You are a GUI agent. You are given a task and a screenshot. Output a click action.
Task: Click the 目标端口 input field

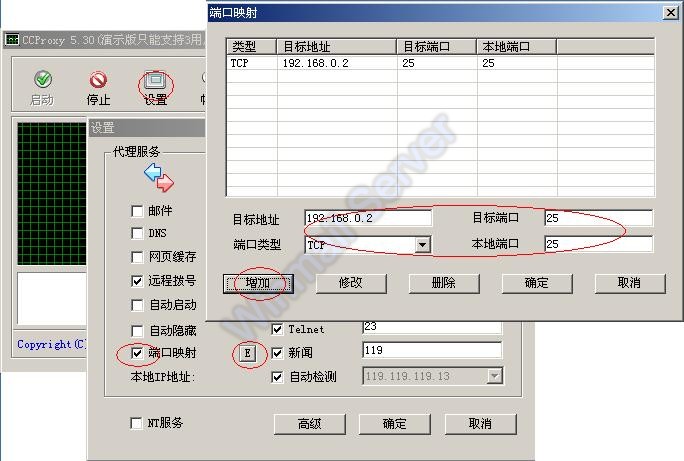pos(598,218)
